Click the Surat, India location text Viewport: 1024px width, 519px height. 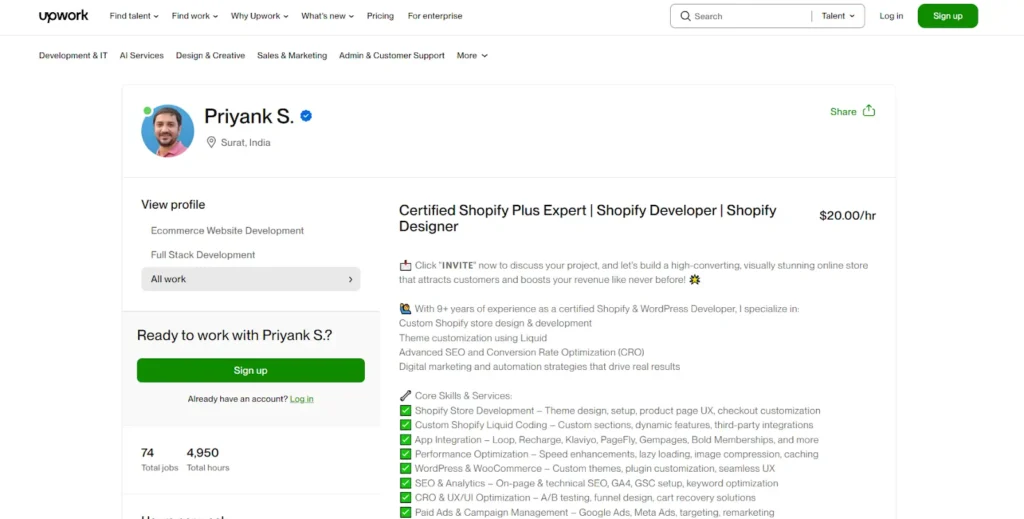[x=246, y=142]
